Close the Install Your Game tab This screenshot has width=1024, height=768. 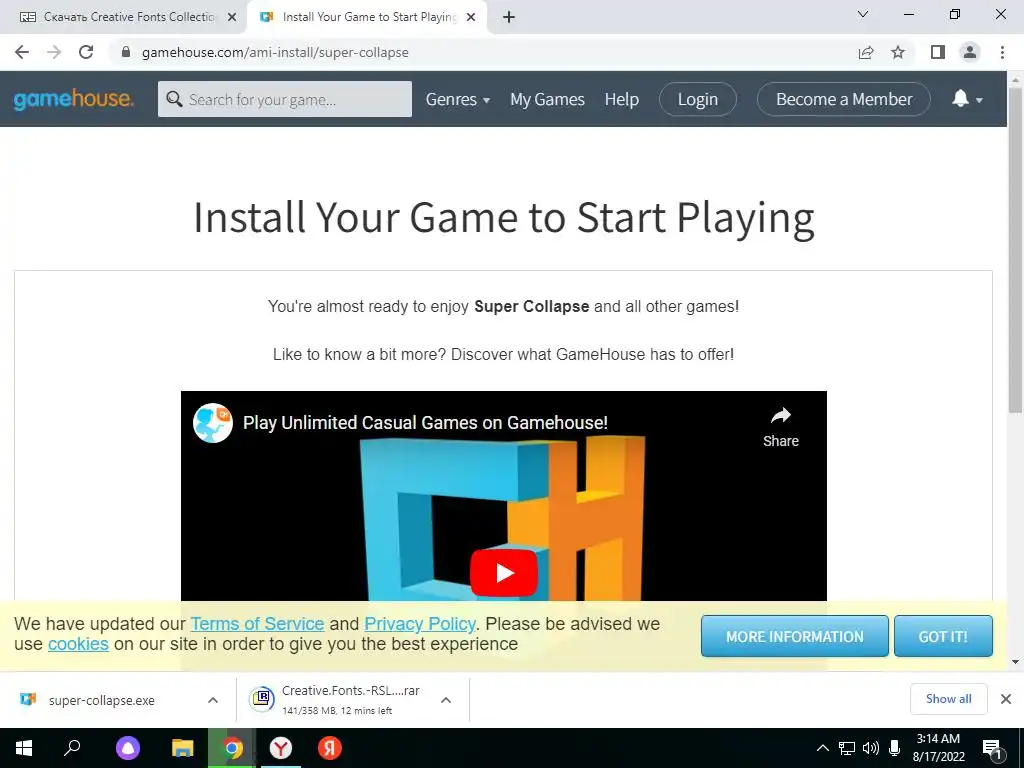(x=471, y=18)
